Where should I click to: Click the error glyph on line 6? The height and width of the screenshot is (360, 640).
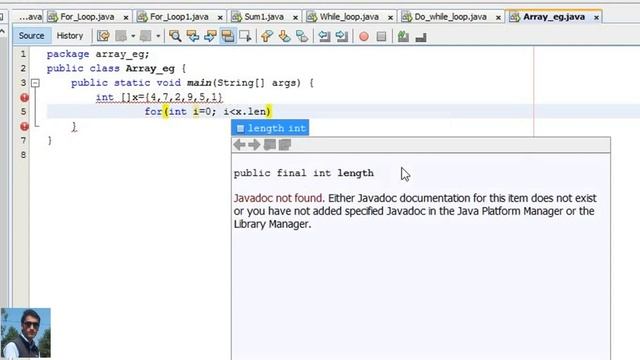tap(24, 127)
